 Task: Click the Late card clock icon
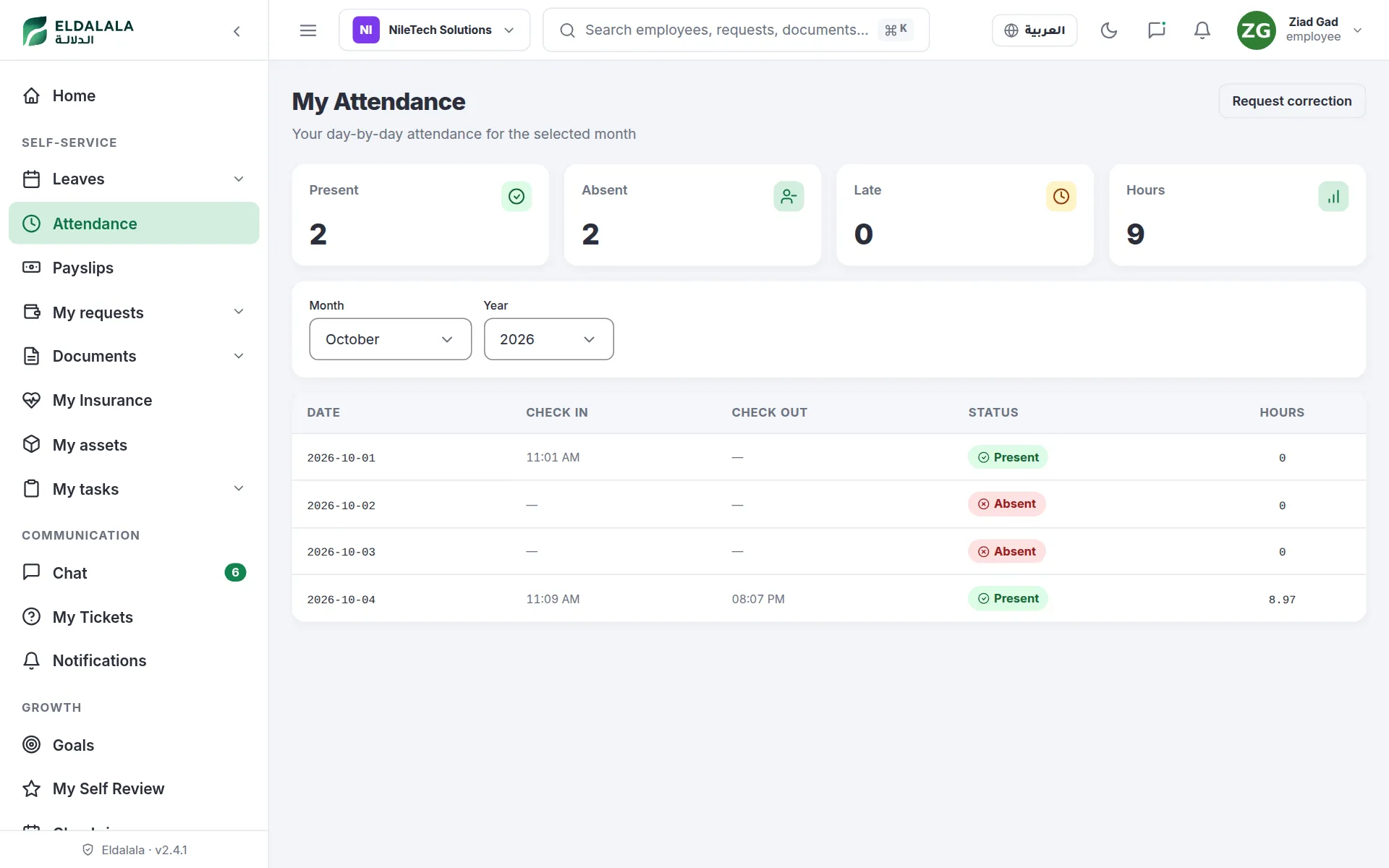pyautogui.click(x=1061, y=196)
